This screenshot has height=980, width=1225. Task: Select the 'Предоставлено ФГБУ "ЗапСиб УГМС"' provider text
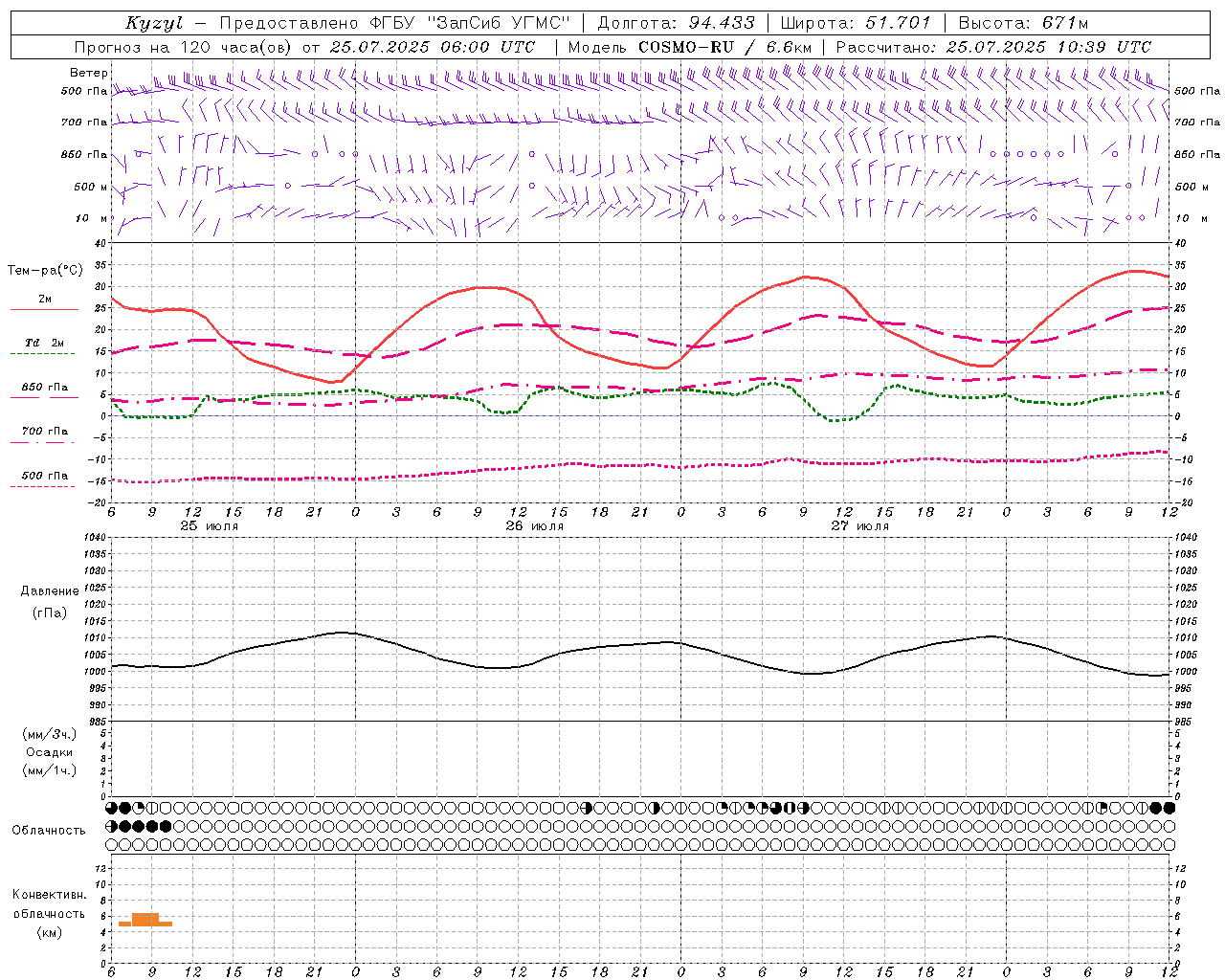(x=395, y=23)
